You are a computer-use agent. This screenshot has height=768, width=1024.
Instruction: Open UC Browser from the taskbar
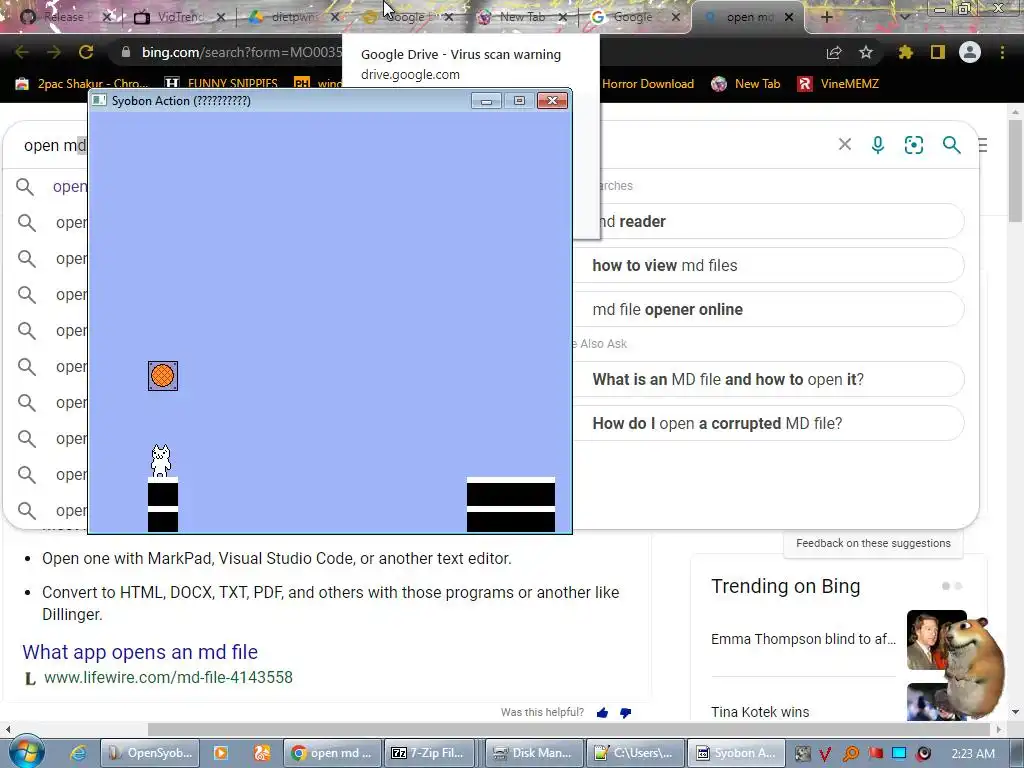click(261, 753)
